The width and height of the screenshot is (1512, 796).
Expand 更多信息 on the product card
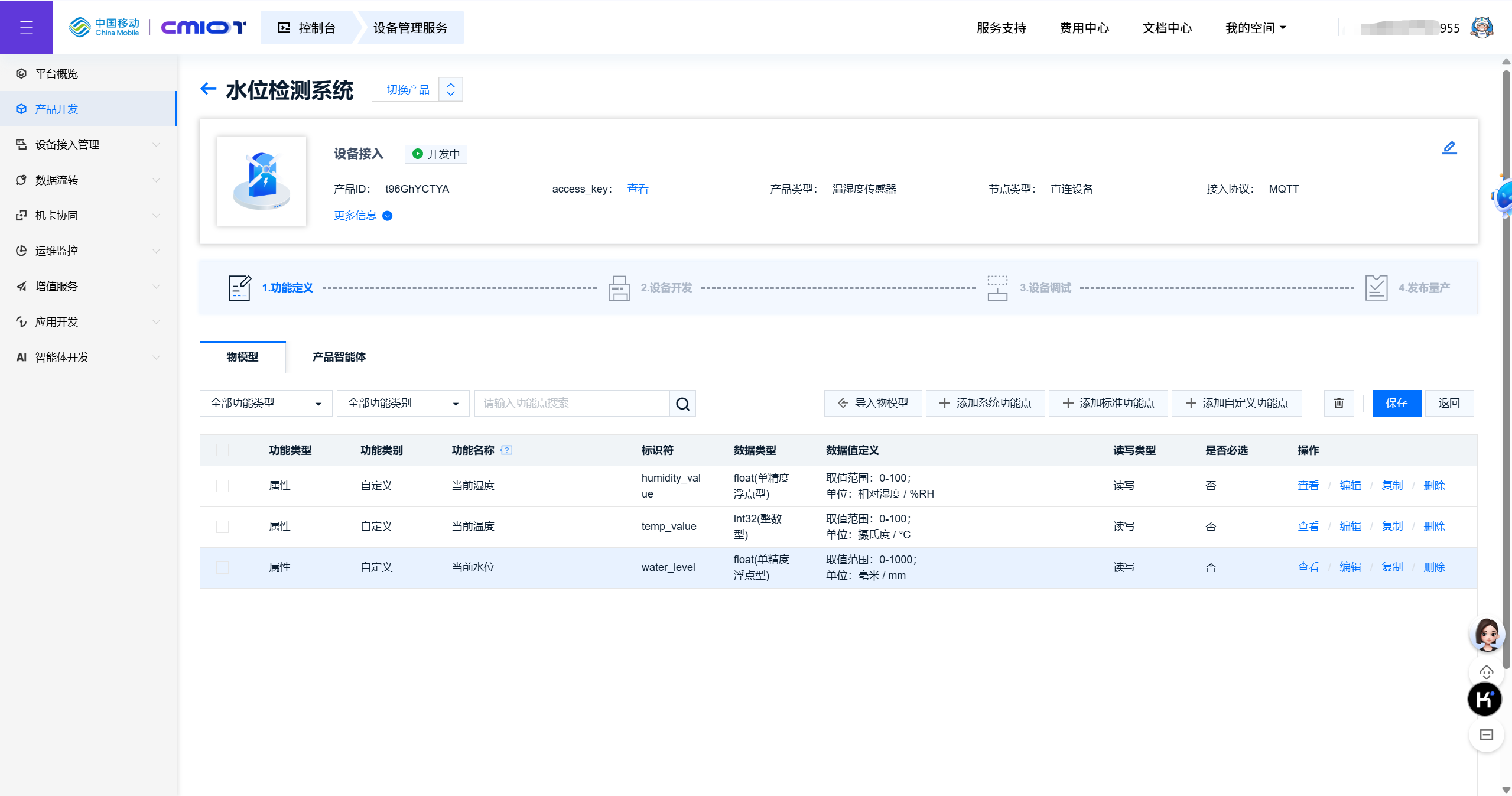point(361,215)
